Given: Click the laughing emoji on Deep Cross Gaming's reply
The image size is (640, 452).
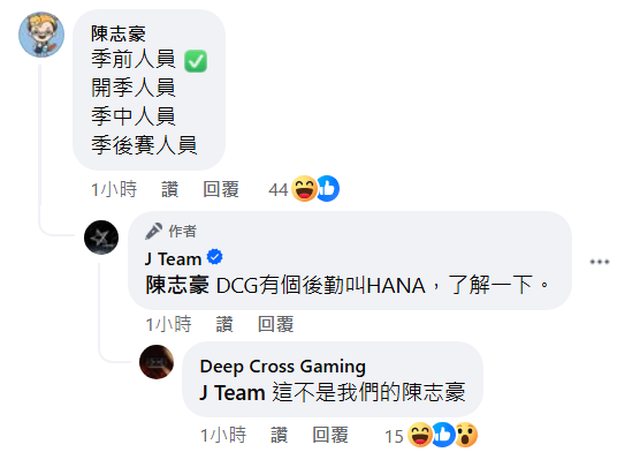Looking at the screenshot, I should coord(420,435).
